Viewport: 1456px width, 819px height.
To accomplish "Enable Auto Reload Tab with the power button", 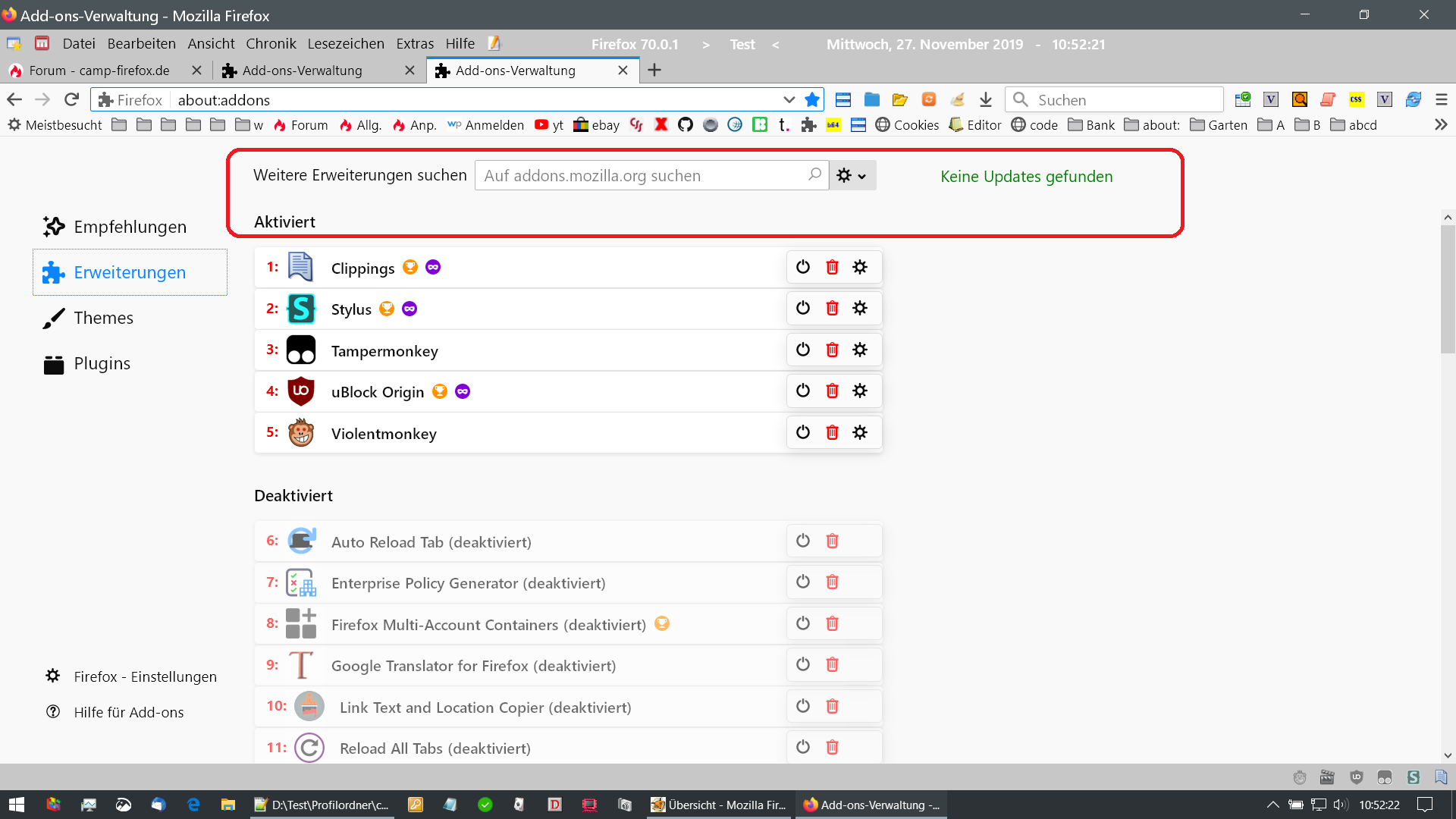I will (803, 541).
